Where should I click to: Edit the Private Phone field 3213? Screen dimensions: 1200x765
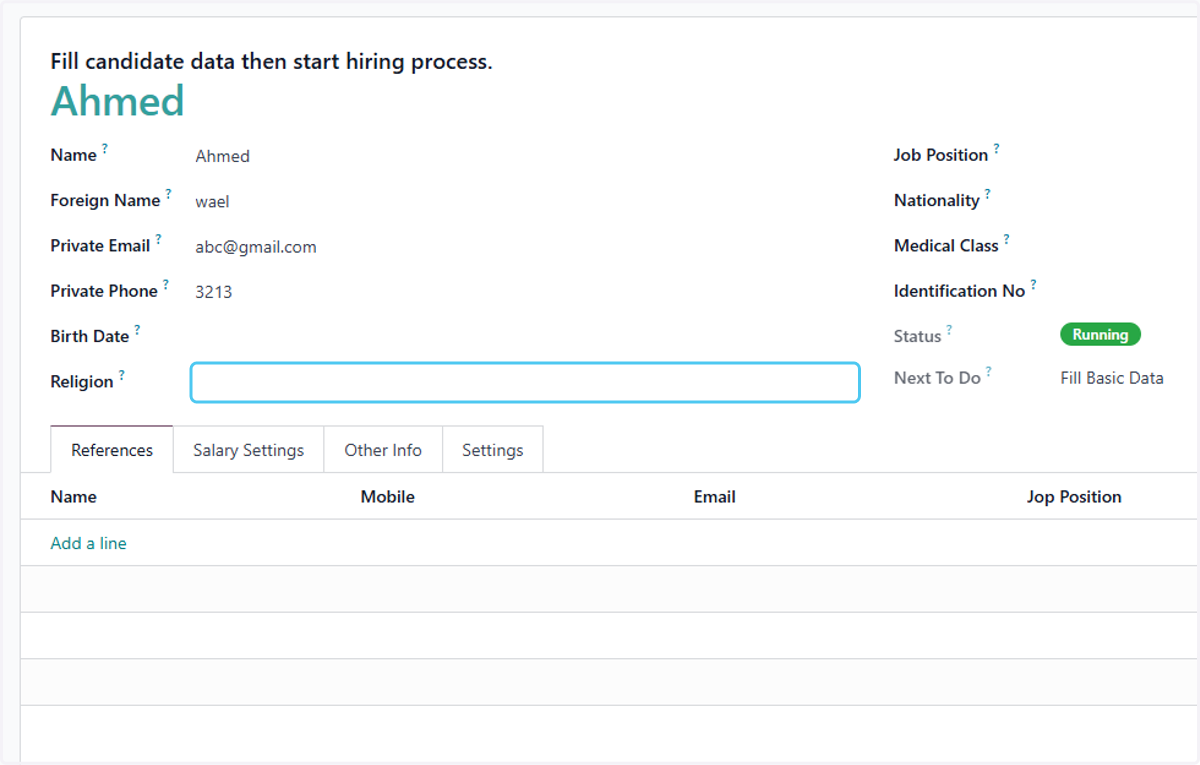(525, 292)
